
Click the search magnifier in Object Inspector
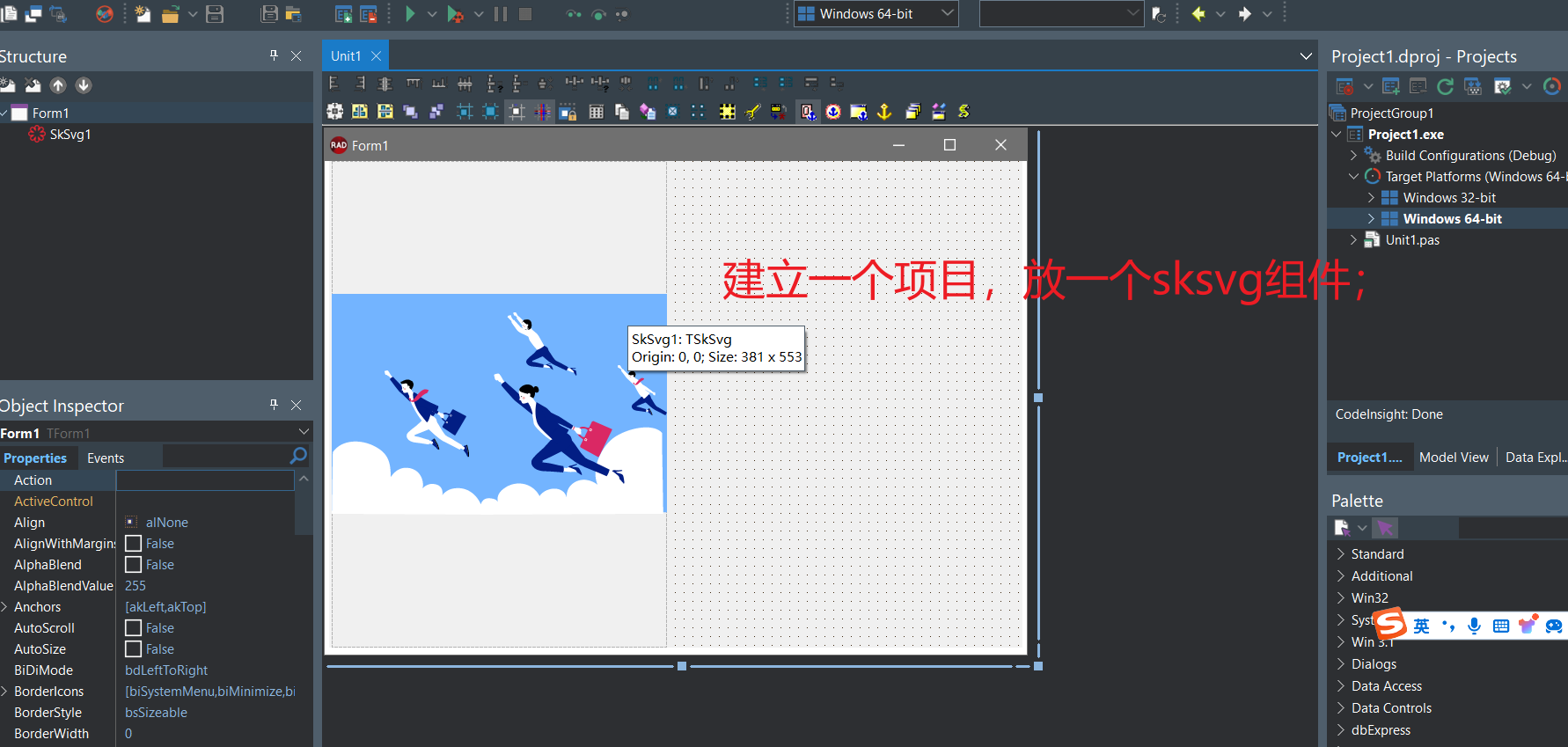(298, 456)
